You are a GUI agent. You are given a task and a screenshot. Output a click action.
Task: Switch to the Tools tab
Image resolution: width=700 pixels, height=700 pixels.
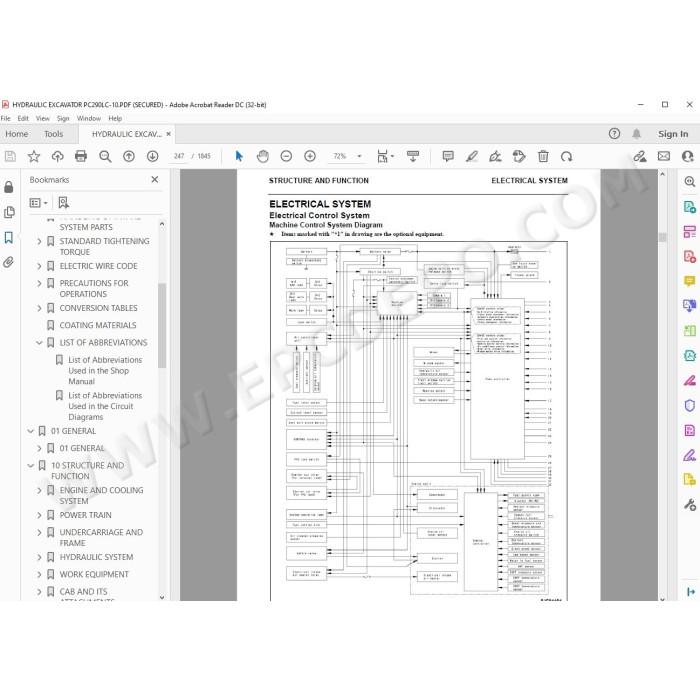(53, 134)
